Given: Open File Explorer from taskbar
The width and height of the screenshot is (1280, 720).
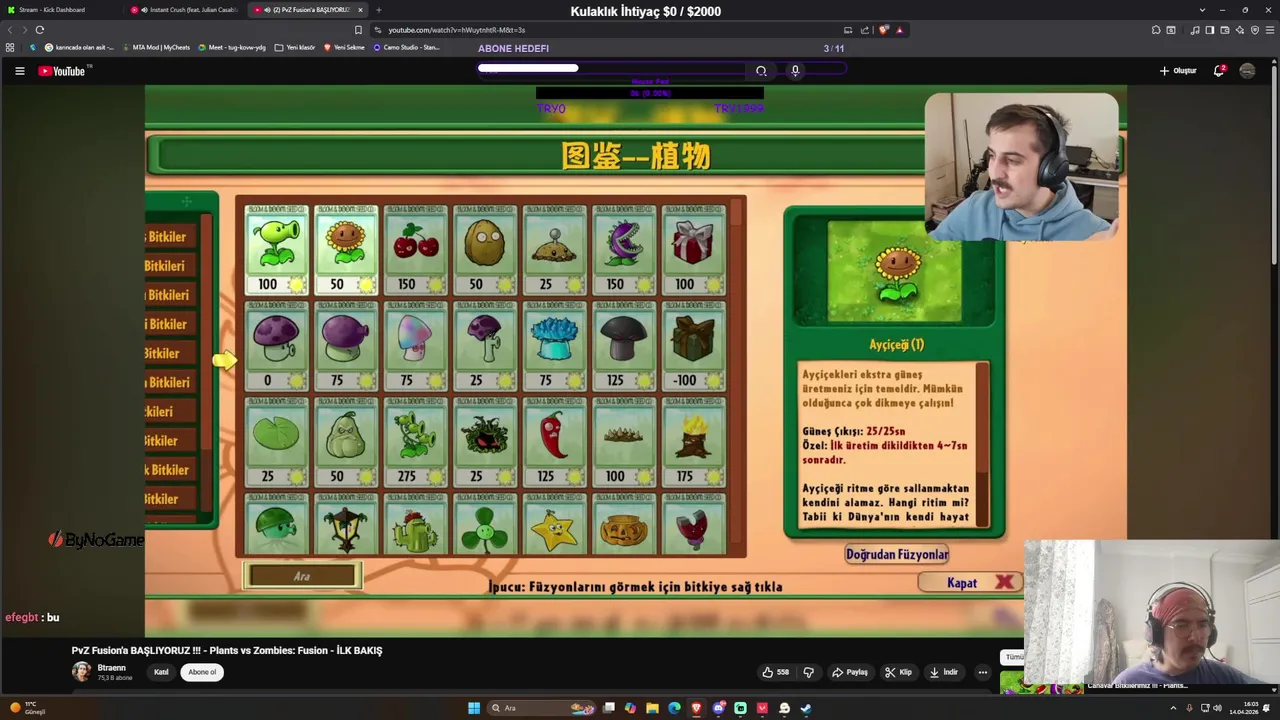Looking at the screenshot, I should [652, 708].
